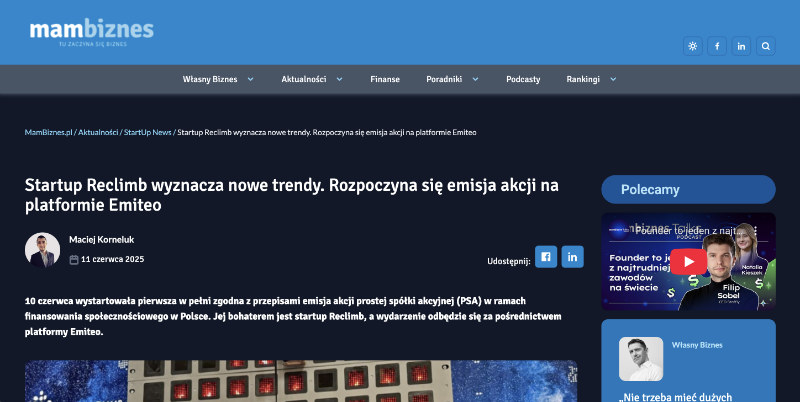Viewport: 800px width, 402px height.
Task: Expand the Aktualności chevron
Action: (x=339, y=79)
